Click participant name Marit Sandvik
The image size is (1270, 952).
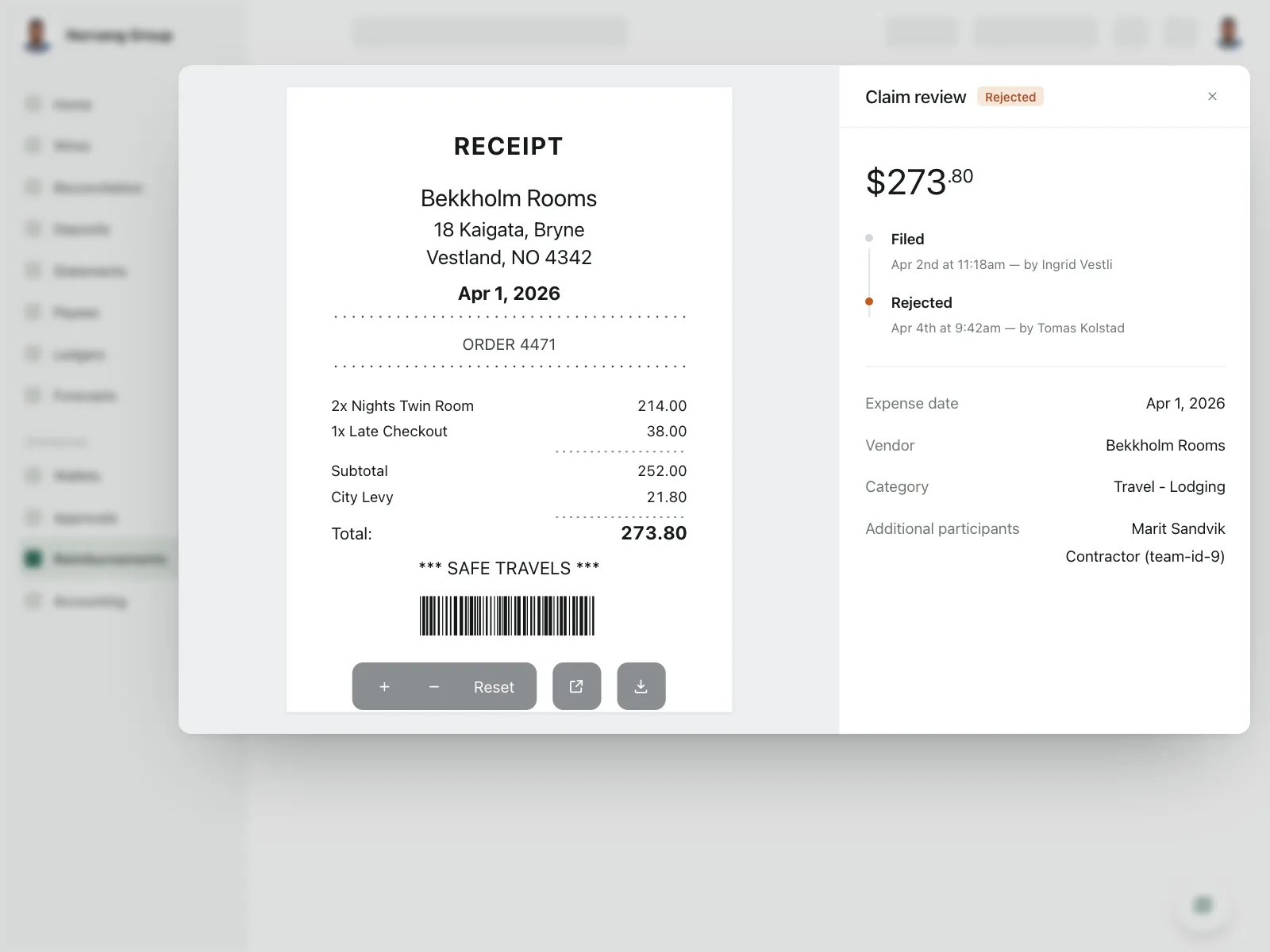pos(1178,528)
